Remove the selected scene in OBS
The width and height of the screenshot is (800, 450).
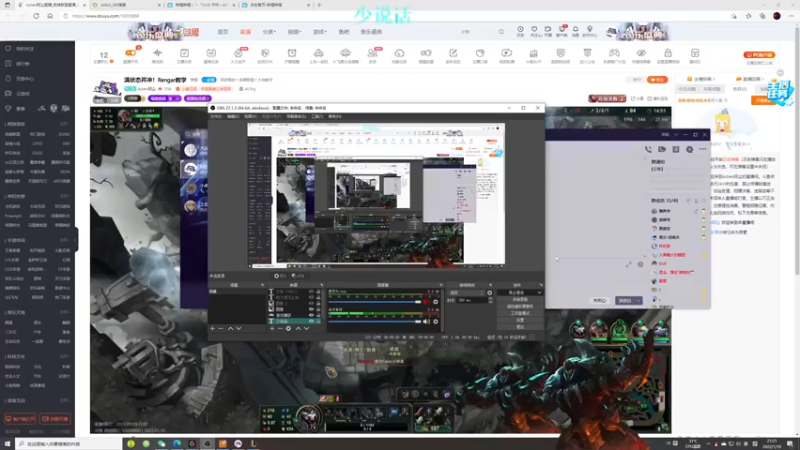pyautogui.click(x=221, y=329)
